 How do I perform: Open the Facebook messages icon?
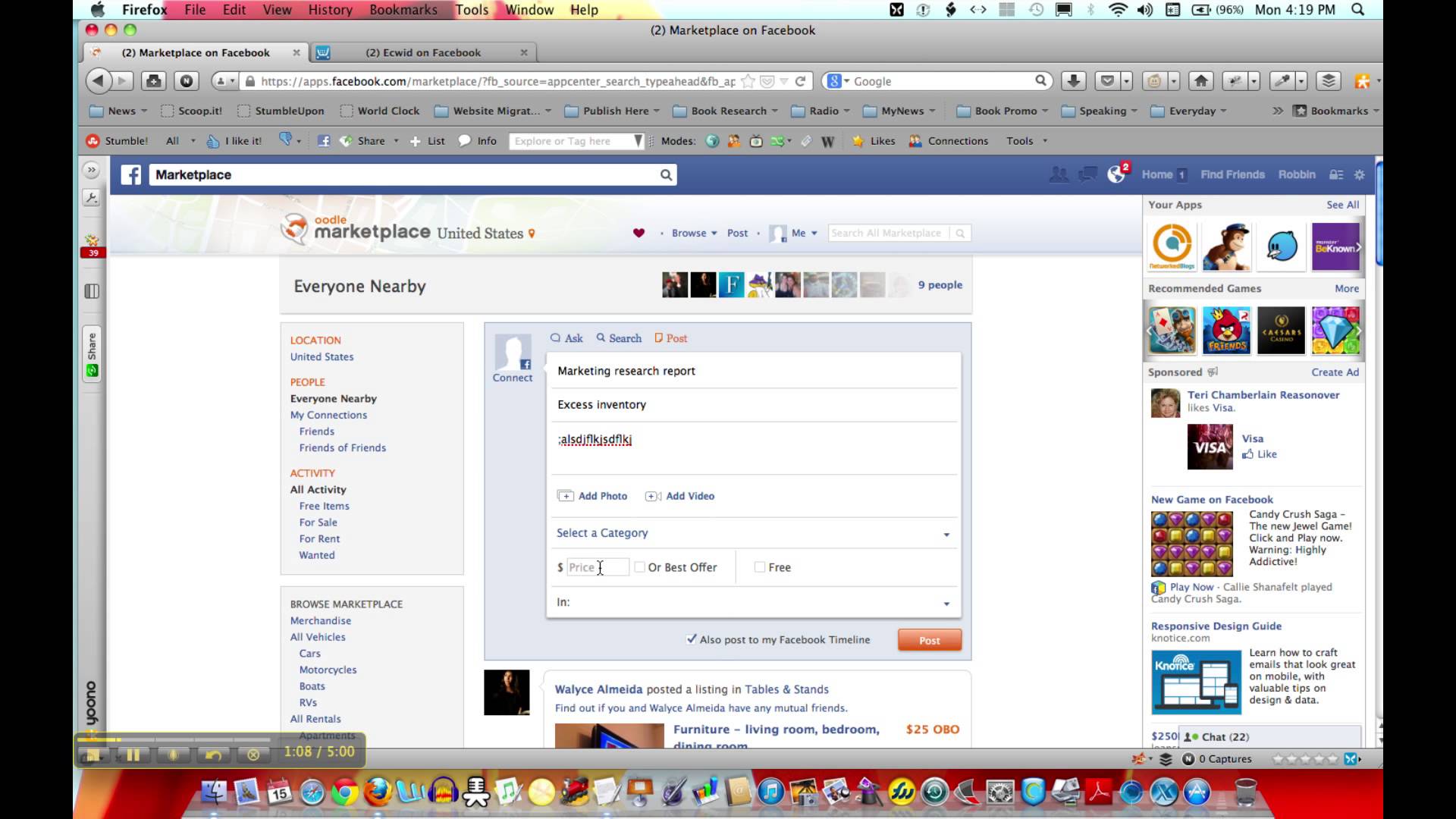pos(1087,174)
